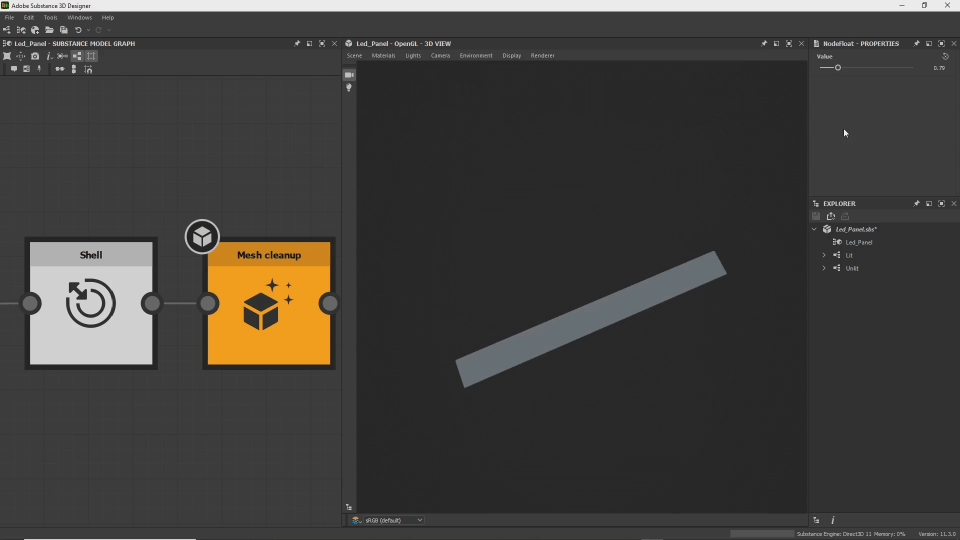Collapse the Led_Panel.sbs package tree
The height and width of the screenshot is (540, 960).
pos(814,229)
